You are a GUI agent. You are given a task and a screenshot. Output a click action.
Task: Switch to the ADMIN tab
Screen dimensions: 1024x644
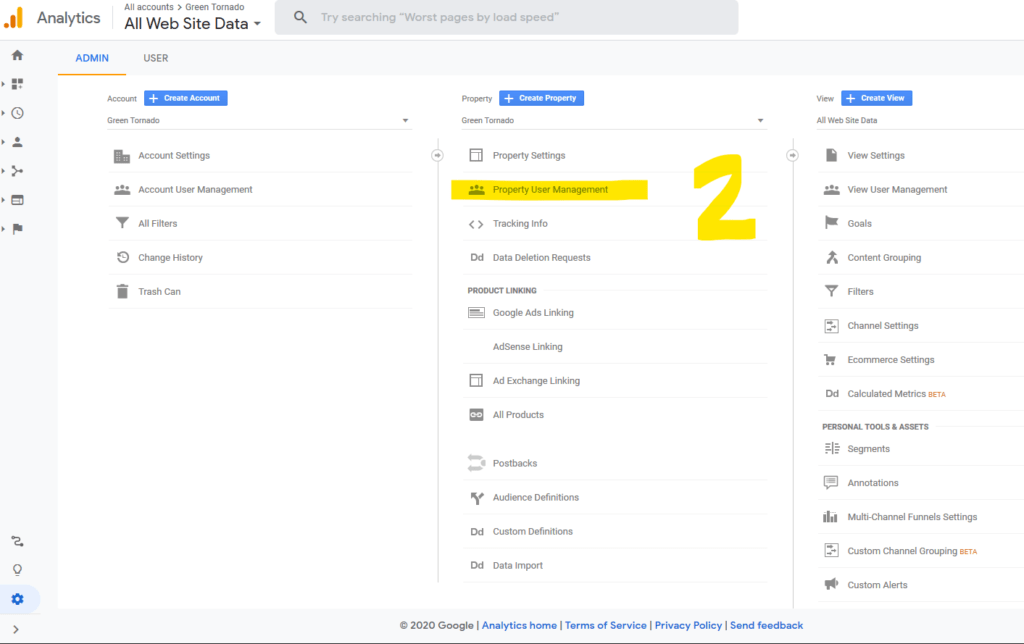coord(92,58)
